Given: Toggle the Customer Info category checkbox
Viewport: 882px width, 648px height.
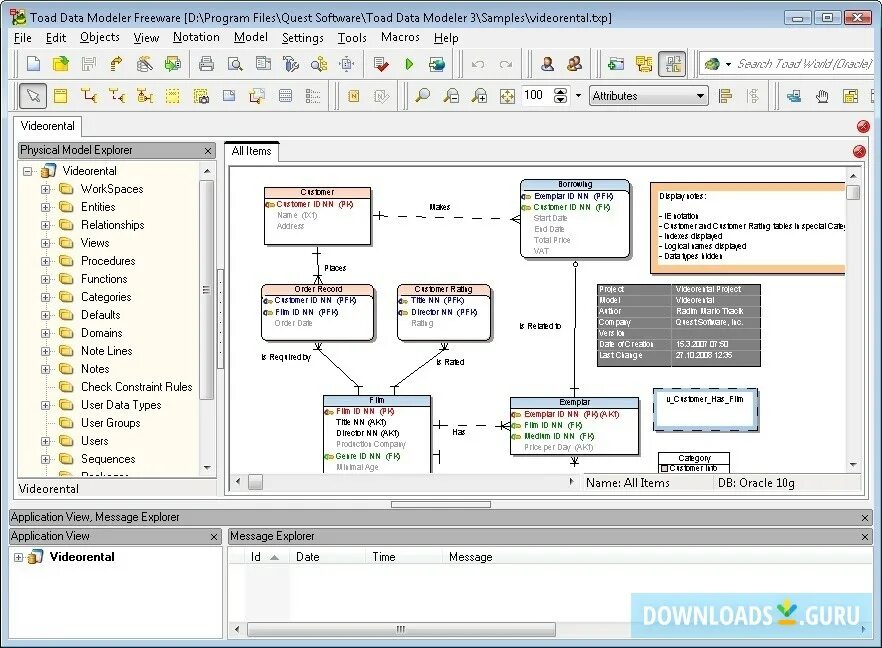Looking at the screenshot, I should point(664,469).
